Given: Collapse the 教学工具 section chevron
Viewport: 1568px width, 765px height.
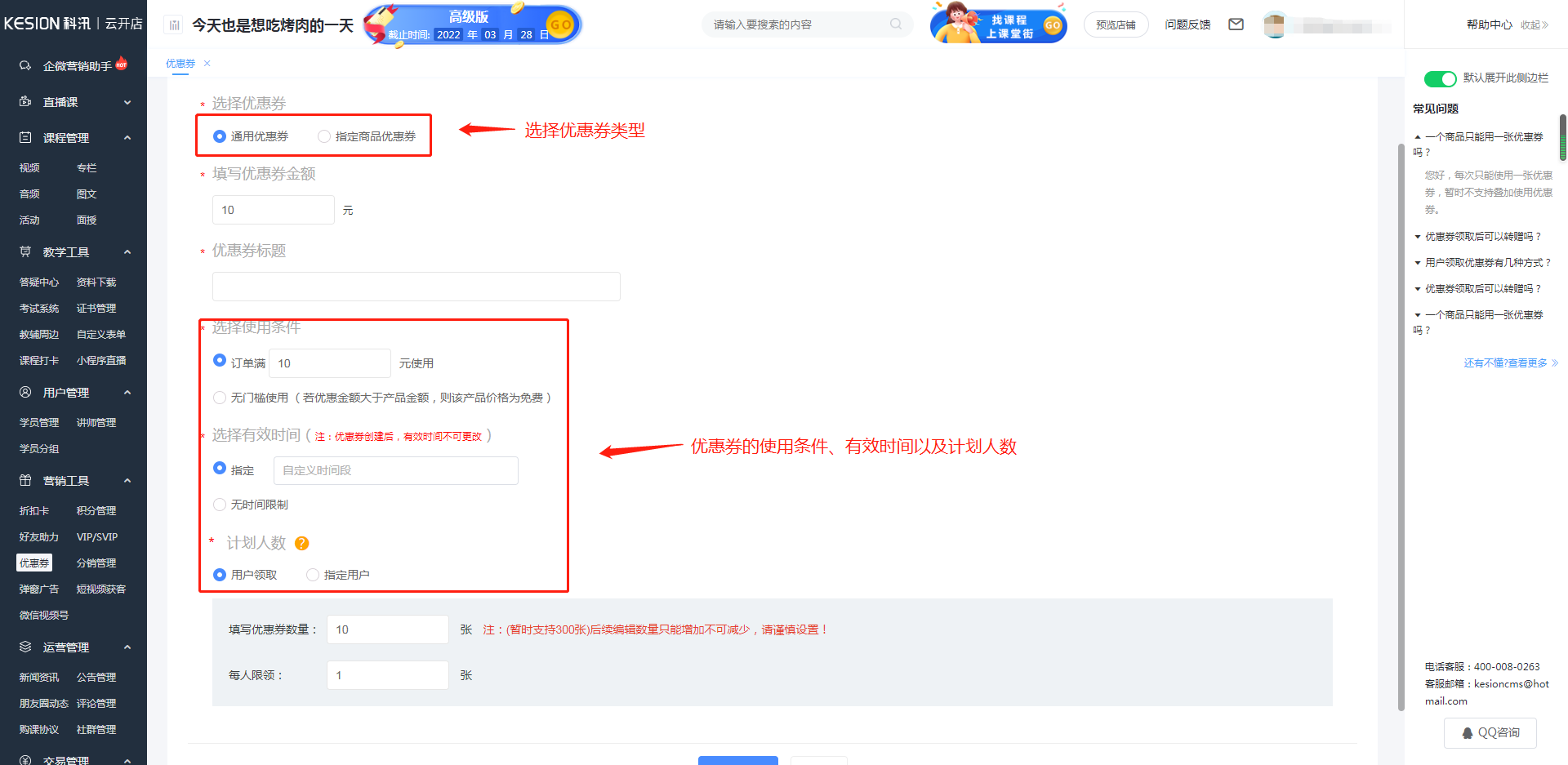Looking at the screenshot, I should click(x=127, y=252).
